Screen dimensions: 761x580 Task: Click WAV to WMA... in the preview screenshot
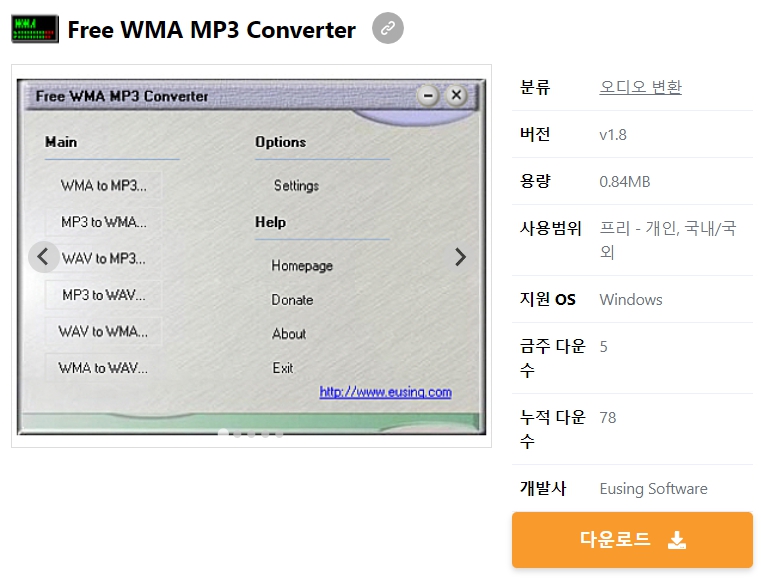[103, 331]
